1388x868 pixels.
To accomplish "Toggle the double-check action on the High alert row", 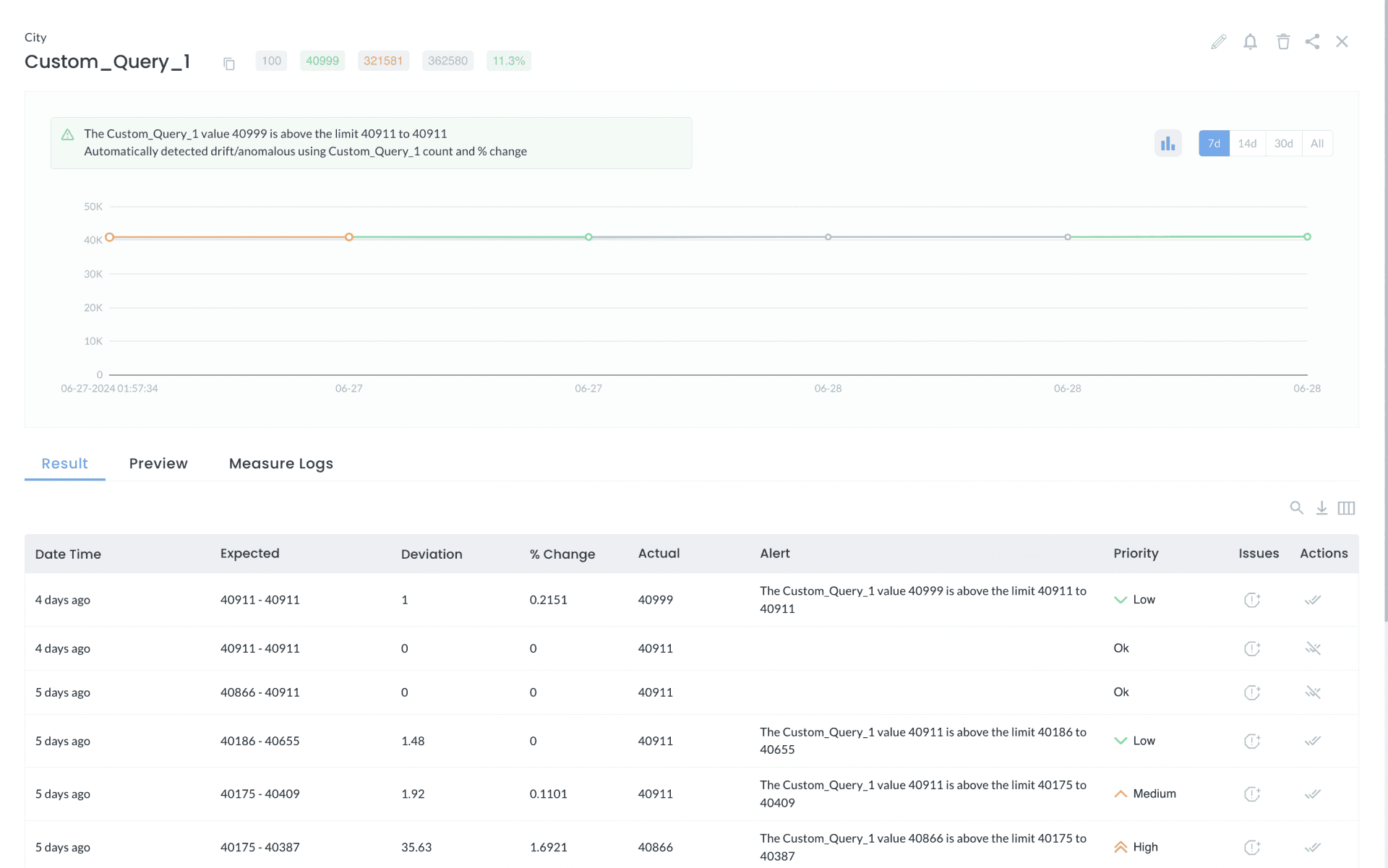I will coord(1313,847).
